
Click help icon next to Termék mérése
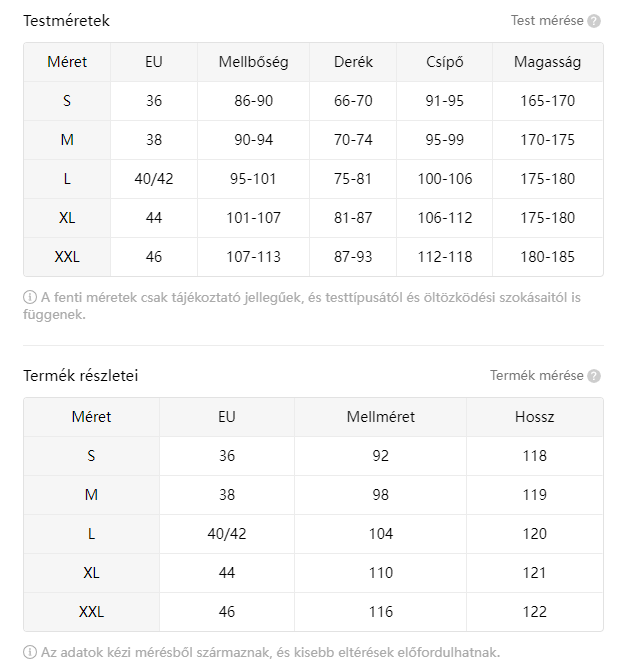(594, 376)
